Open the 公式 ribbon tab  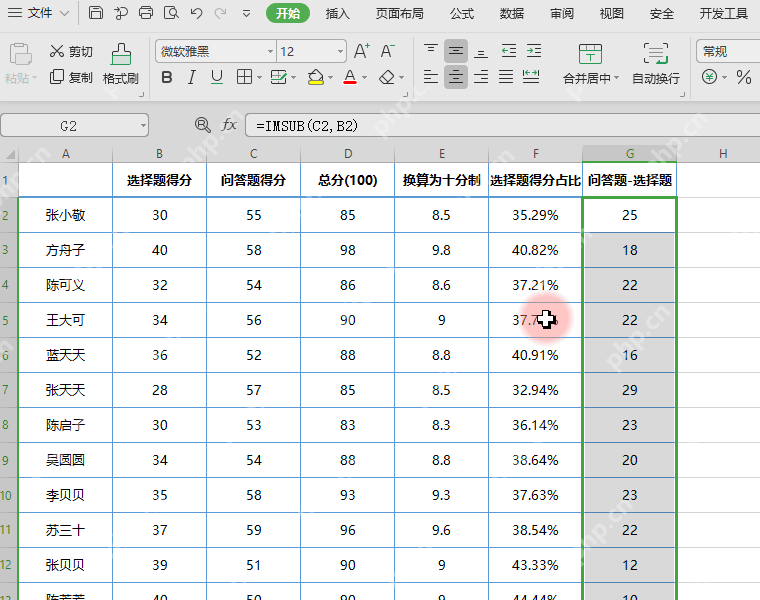click(x=462, y=14)
